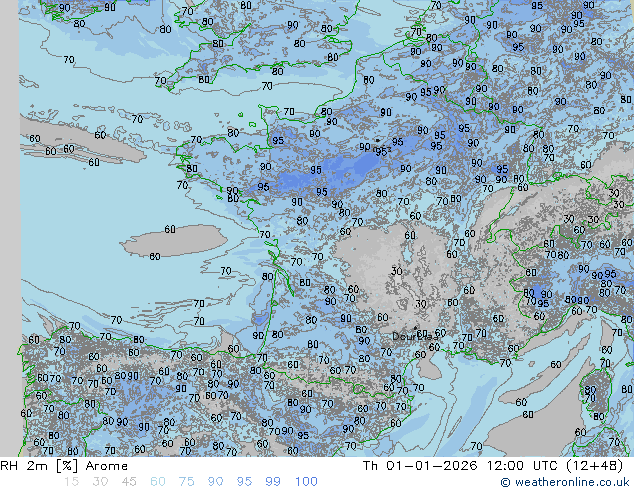Click the black city dot above Dourbes label

pyautogui.click(x=417, y=328)
